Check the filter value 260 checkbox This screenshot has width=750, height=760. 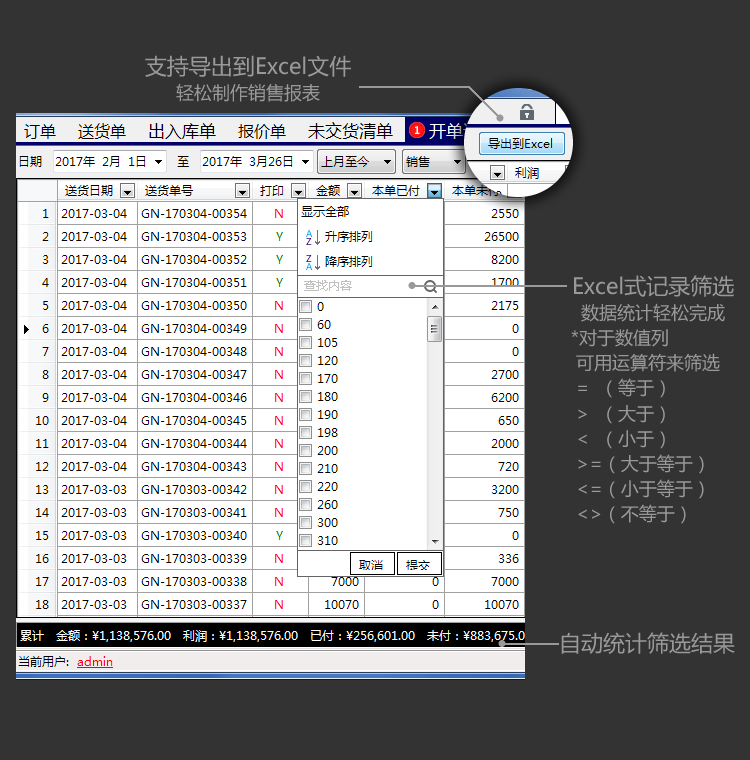click(306, 505)
